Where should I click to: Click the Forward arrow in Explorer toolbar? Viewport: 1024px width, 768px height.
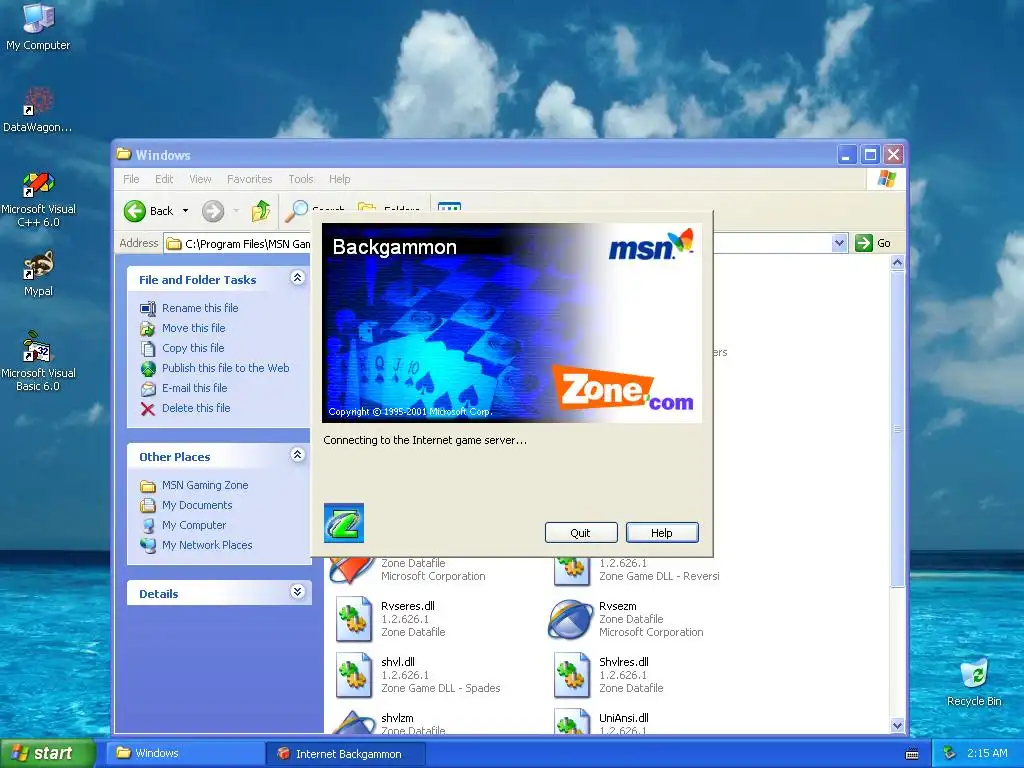click(213, 211)
